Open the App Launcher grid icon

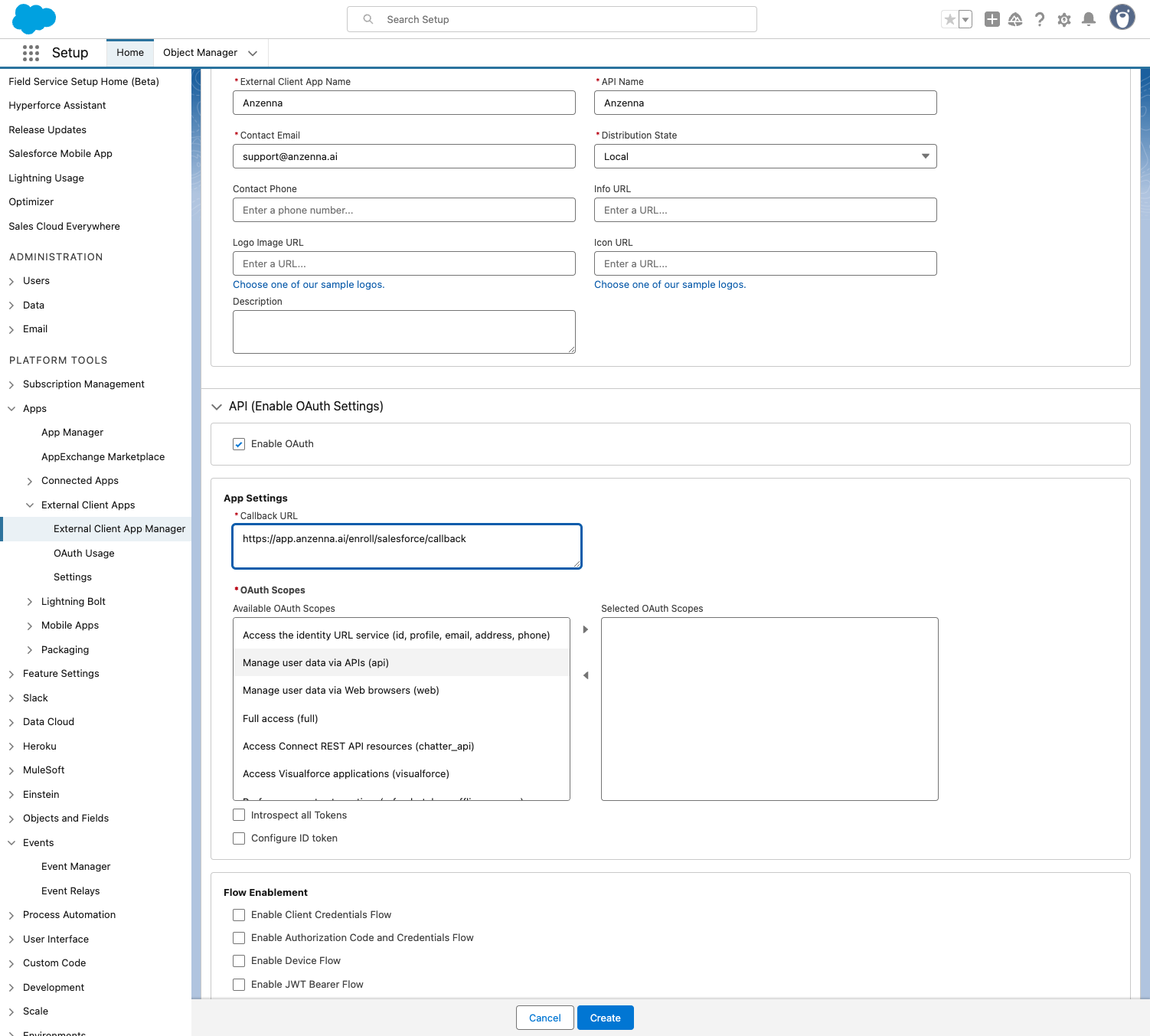tap(31, 53)
